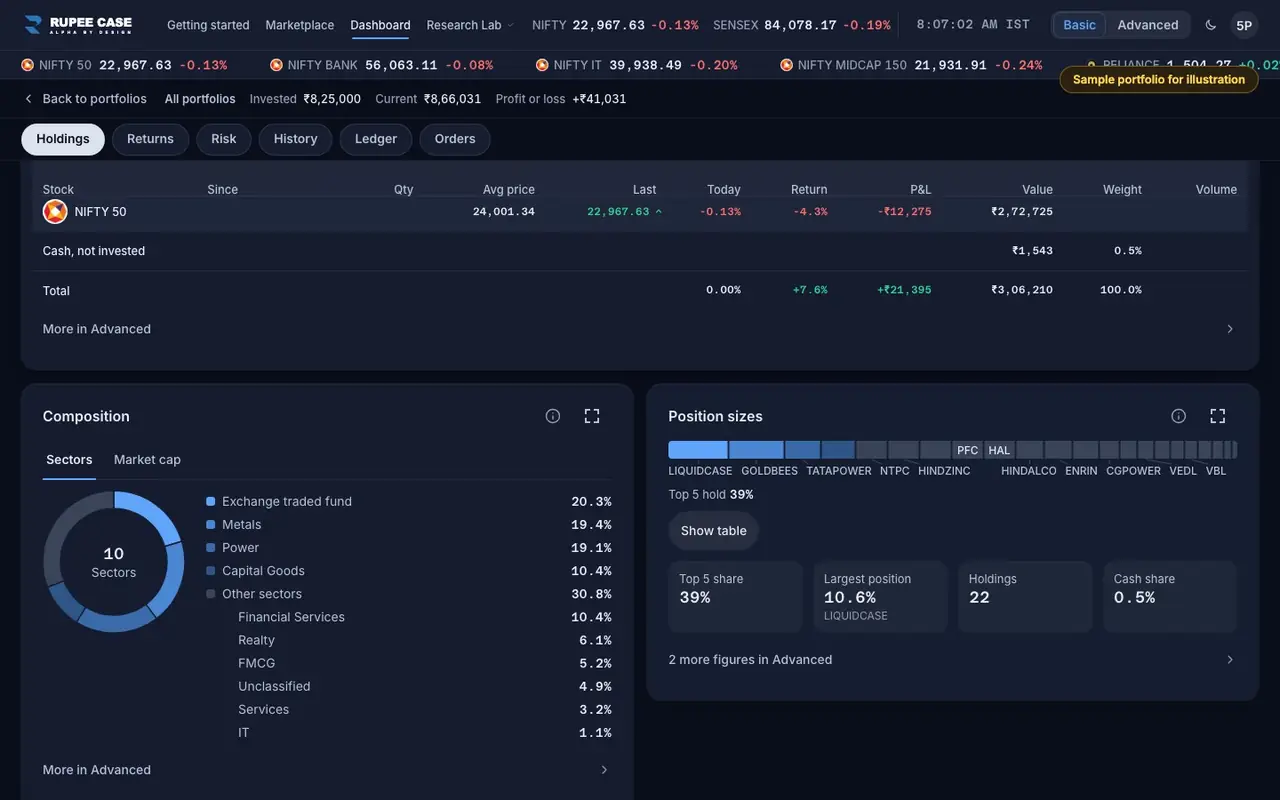Click the PFC position bar segment

click(x=967, y=450)
